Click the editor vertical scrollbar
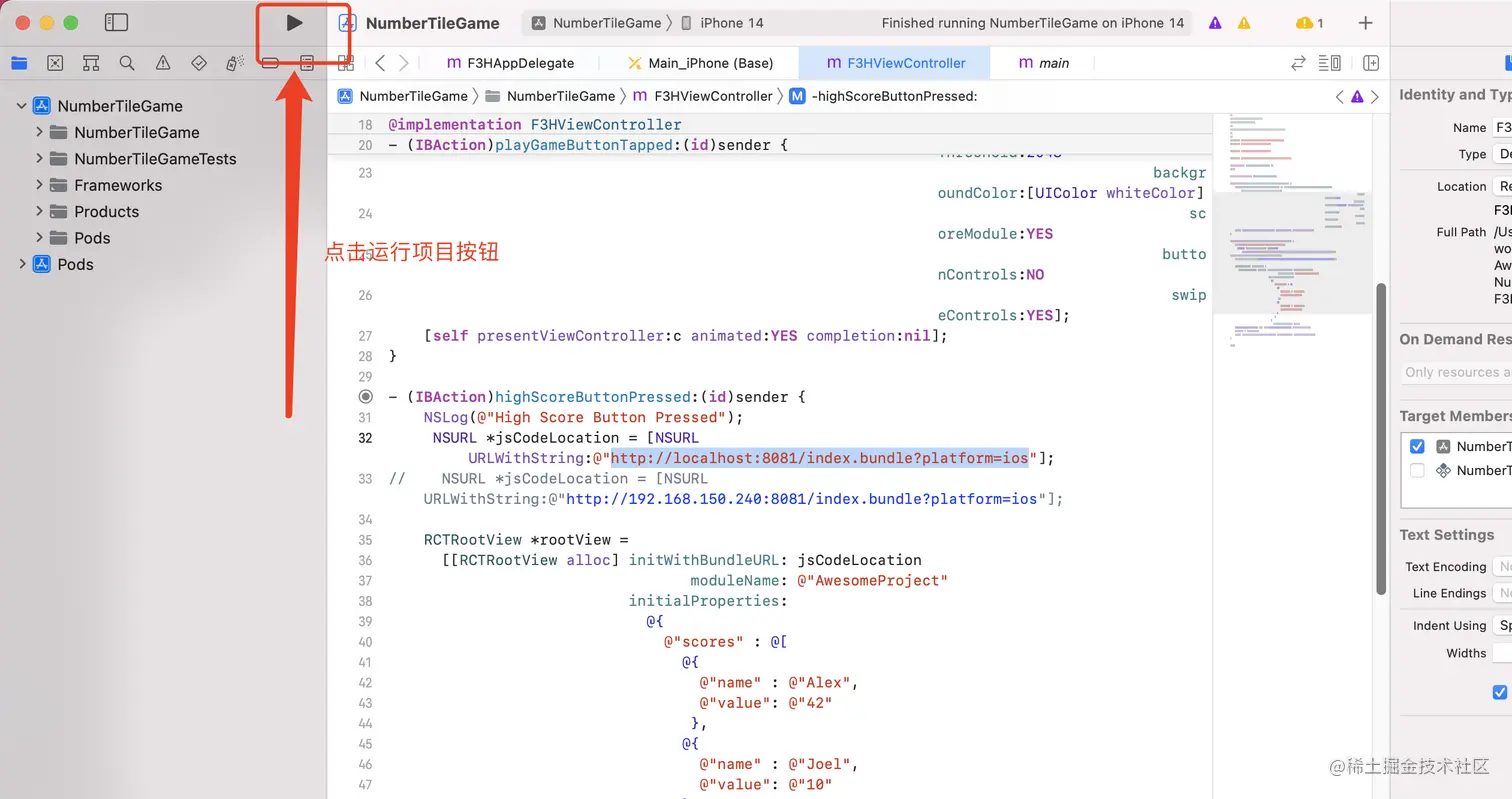The width and height of the screenshot is (1512, 799). pos(1382,439)
